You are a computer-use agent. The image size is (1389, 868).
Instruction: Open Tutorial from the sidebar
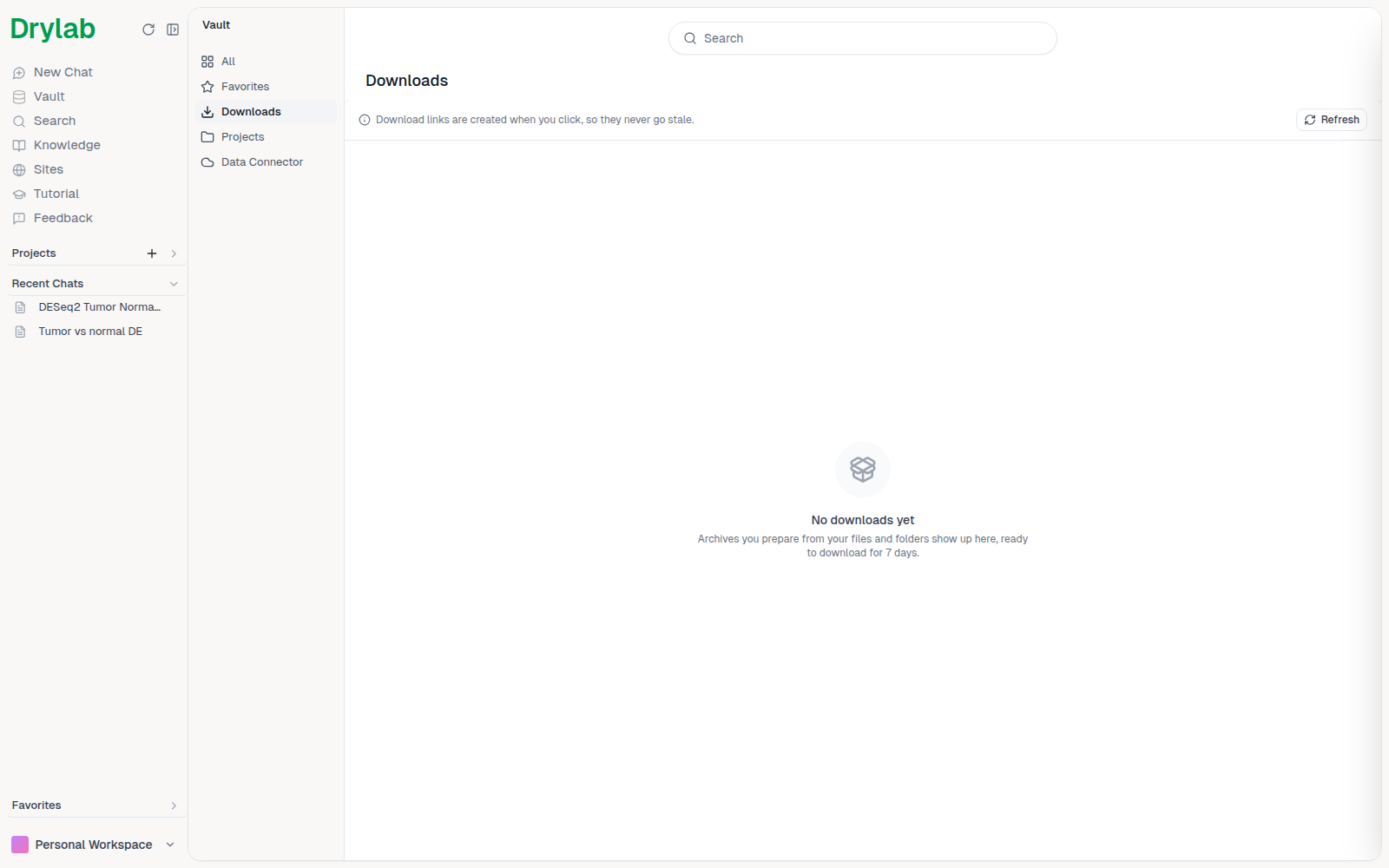click(x=56, y=194)
